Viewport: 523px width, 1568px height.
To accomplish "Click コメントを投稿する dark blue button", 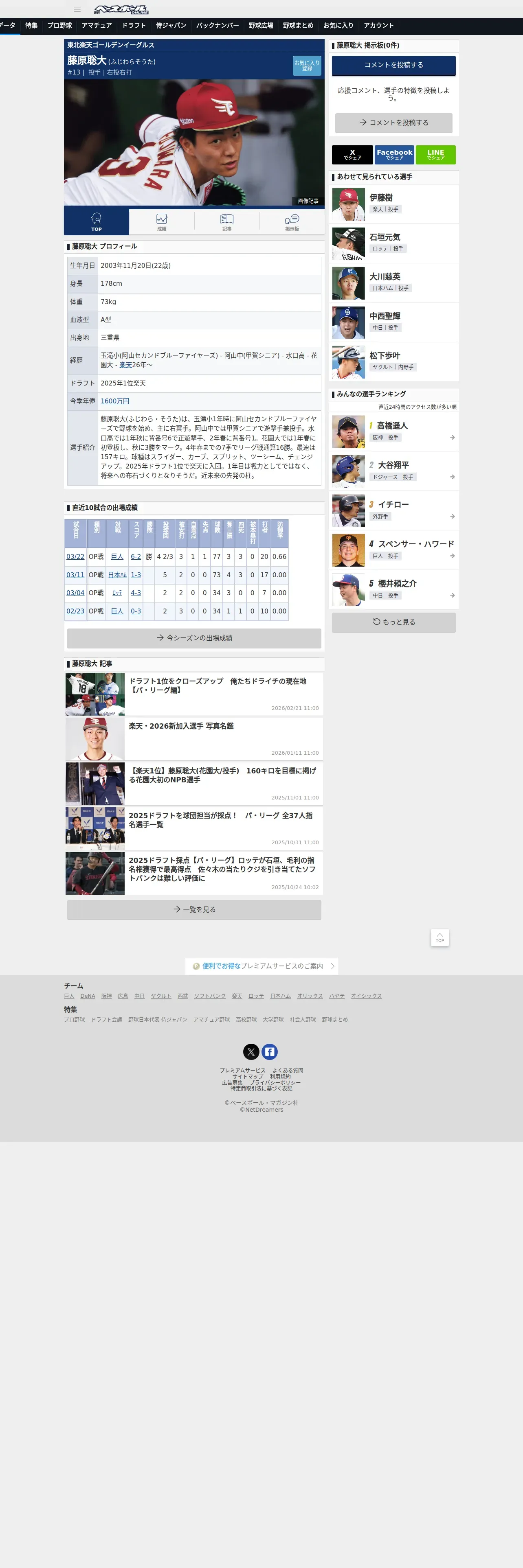I will pos(394,65).
